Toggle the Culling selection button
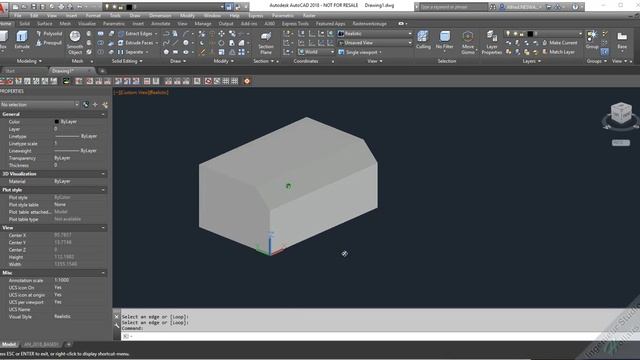The width and height of the screenshot is (640, 360). (423, 40)
